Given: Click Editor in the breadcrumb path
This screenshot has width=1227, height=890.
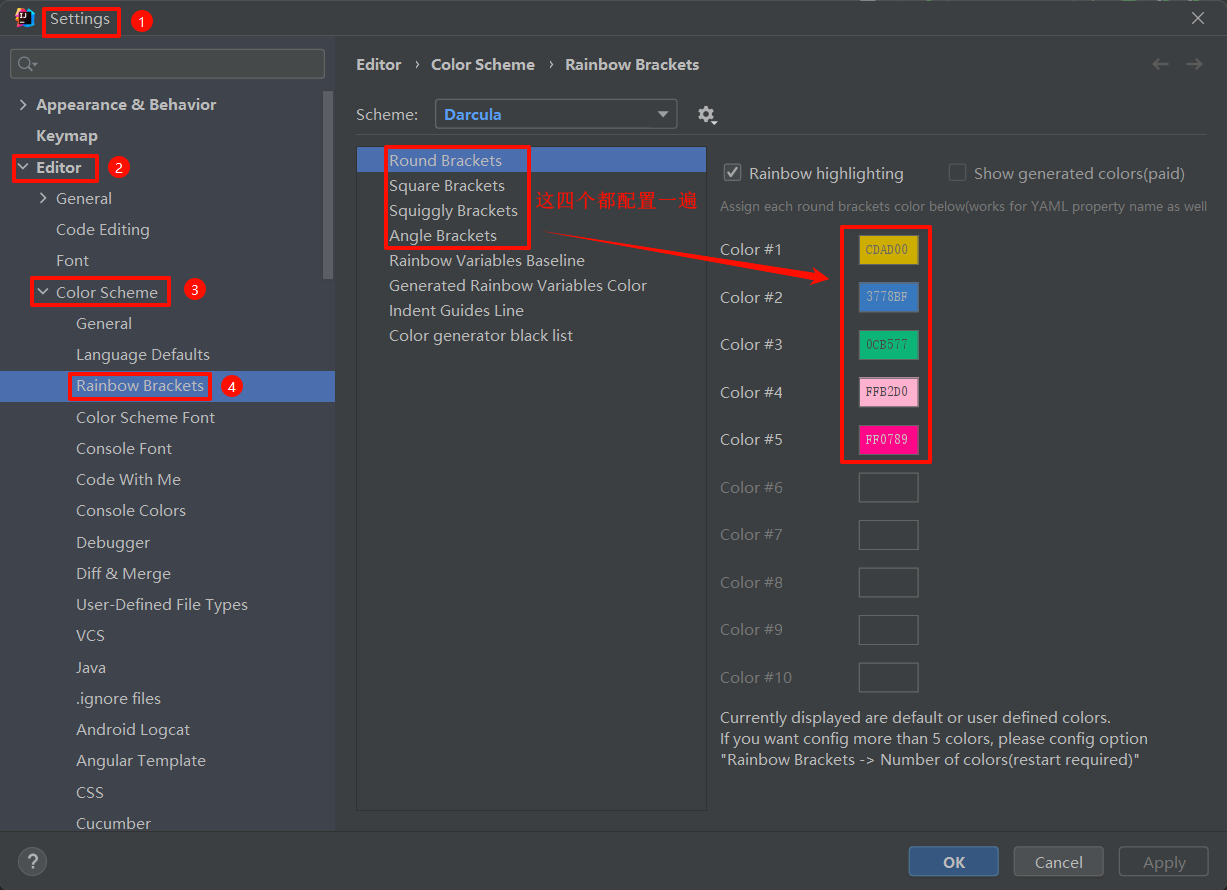Looking at the screenshot, I should (379, 64).
